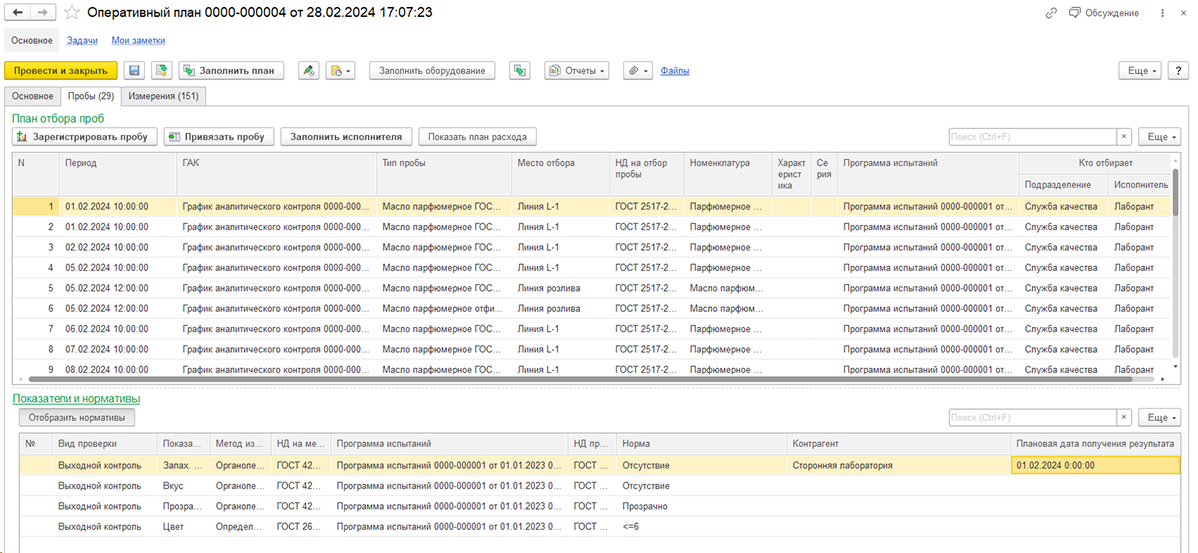The height and width of the screenshot is (553, 1198).
Task: Click the back arrow navigation icon
Action: (19, 13)
